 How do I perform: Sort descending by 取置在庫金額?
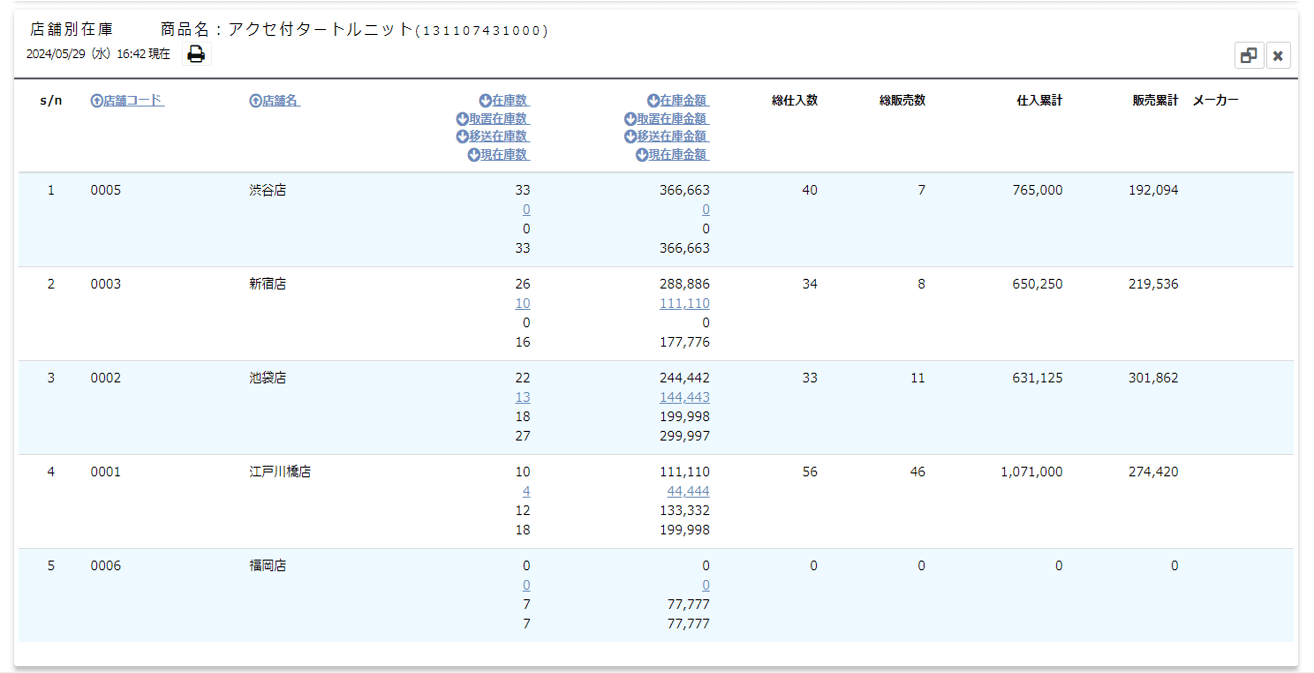click(666, 119)
